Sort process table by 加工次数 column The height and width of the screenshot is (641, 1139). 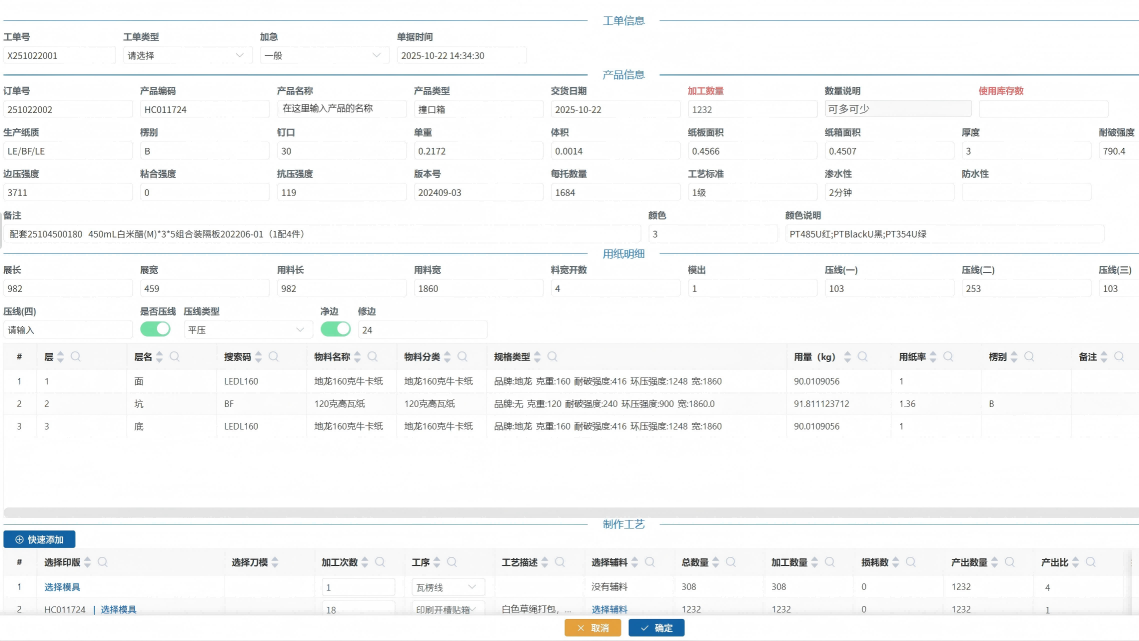365,562
